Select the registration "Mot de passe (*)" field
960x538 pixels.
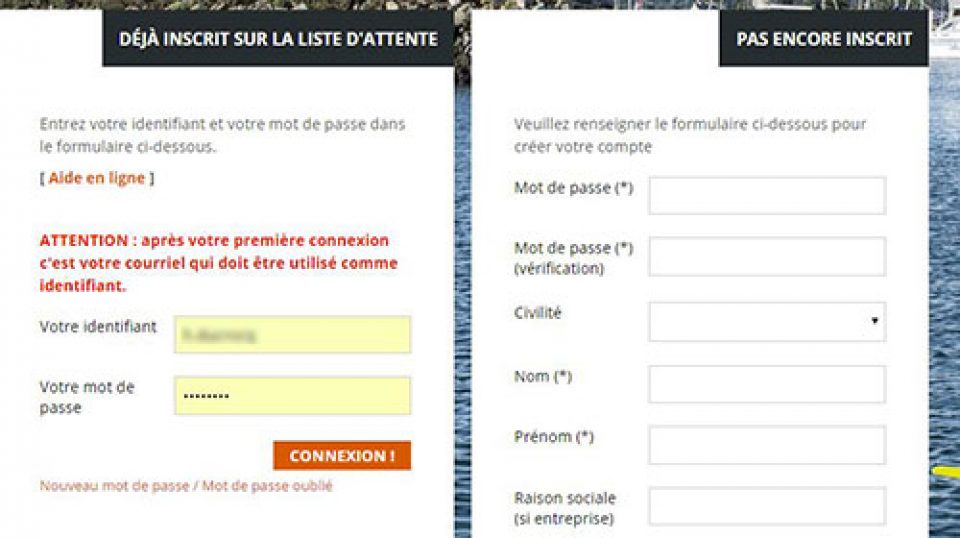tap(766, 195)
